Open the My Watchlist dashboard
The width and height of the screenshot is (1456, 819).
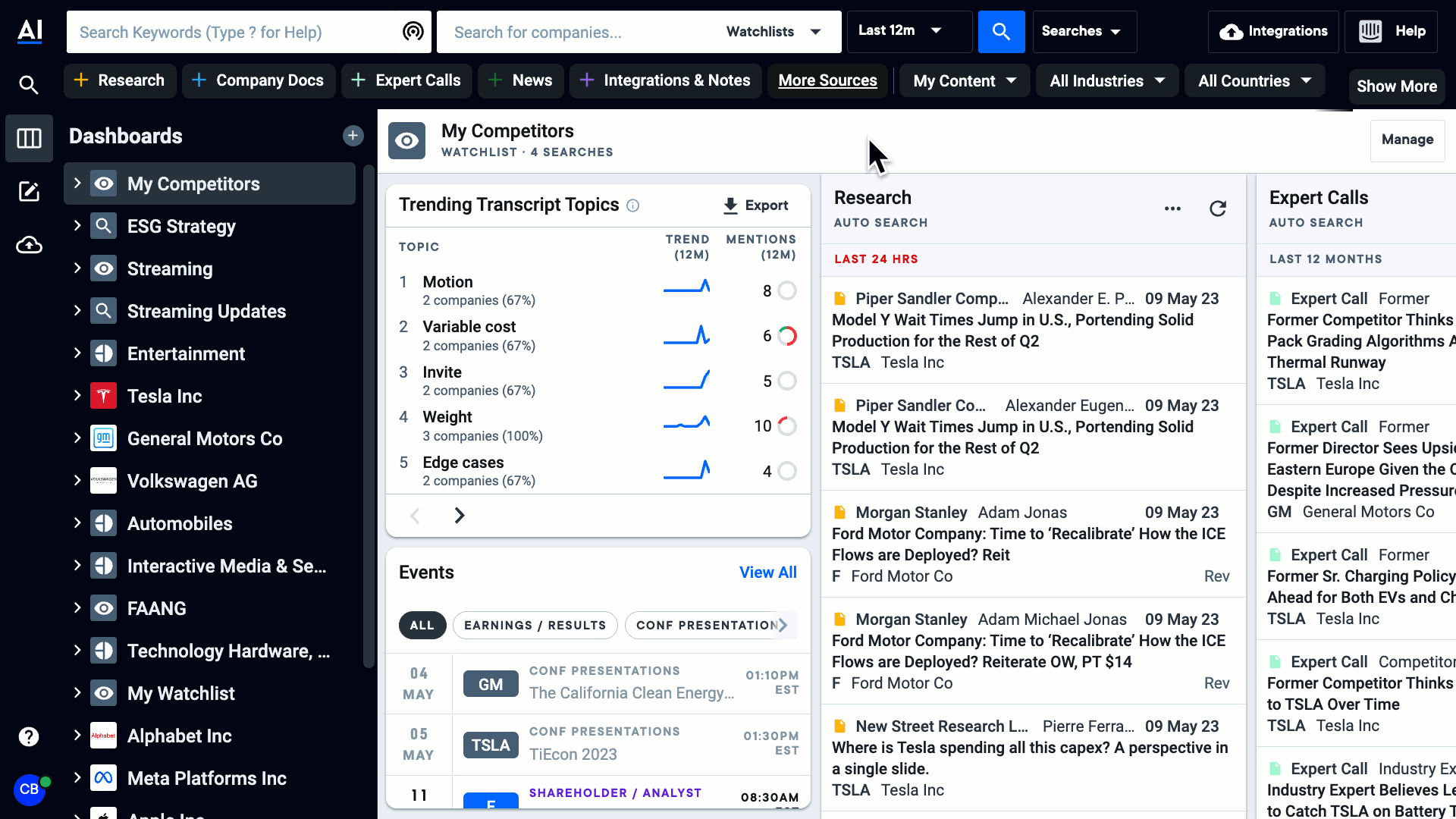(x=209, y=693)
